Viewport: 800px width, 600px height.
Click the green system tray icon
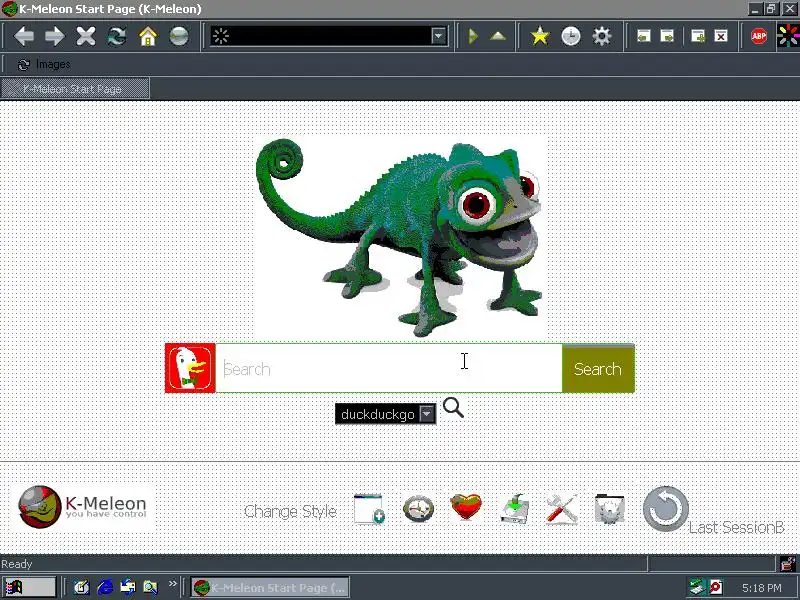coord(696,587)
